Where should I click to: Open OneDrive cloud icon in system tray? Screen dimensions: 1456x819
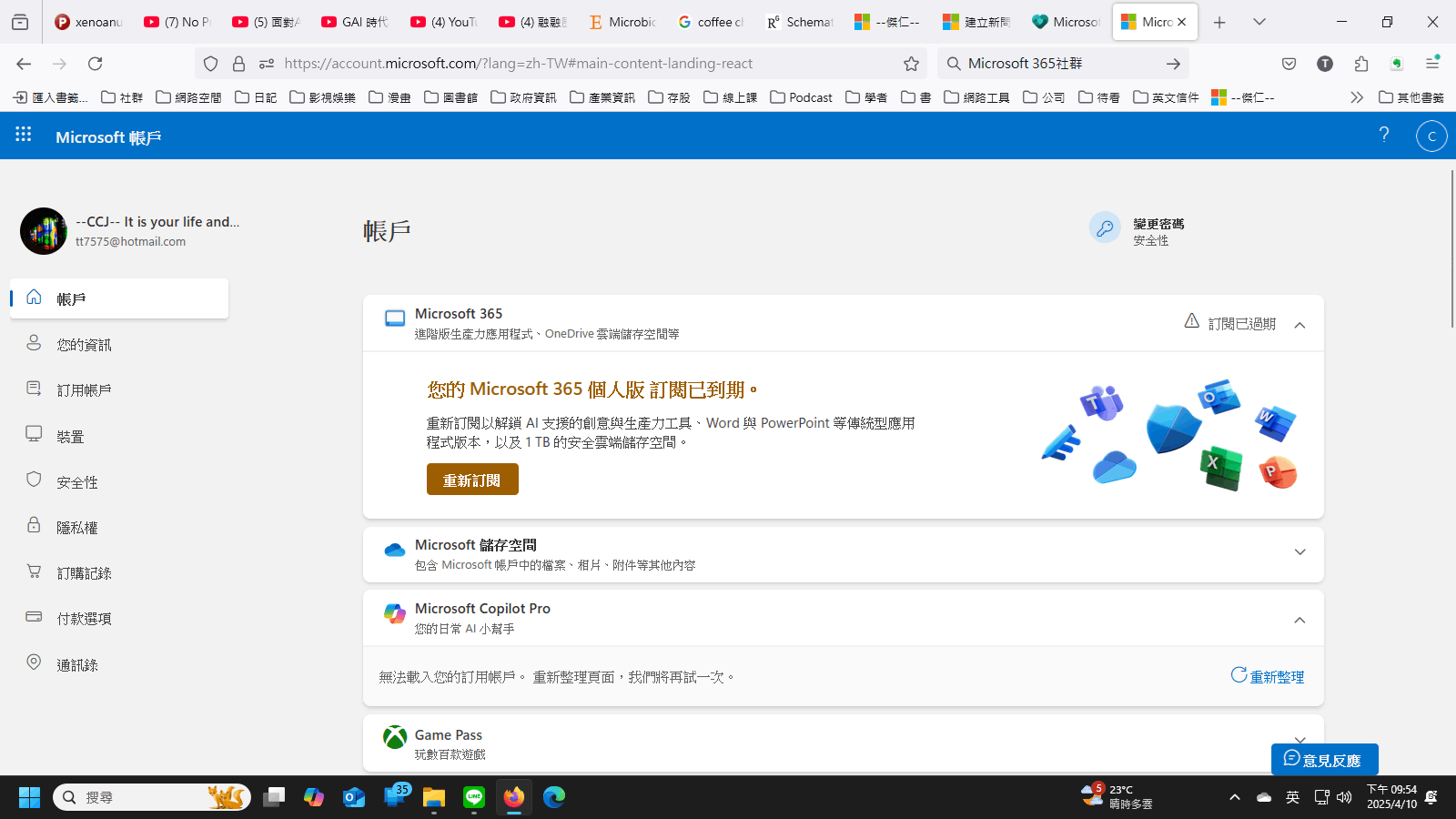pyautogui.click(x=1264, y=798)
